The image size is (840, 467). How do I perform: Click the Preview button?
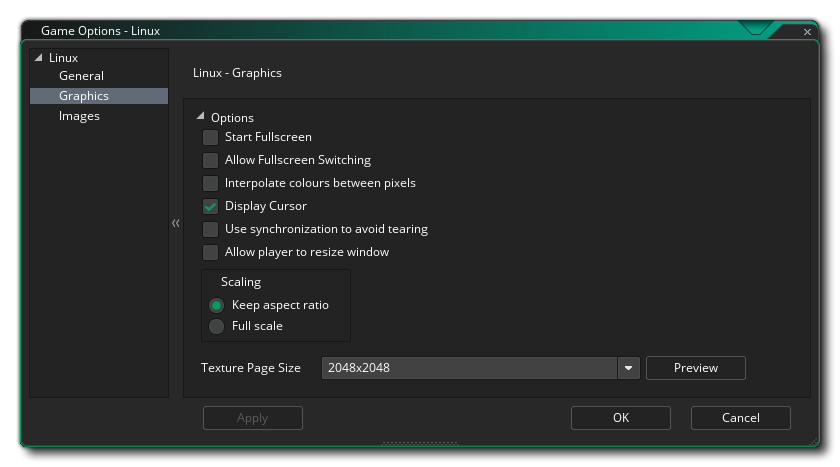(x=695, y=368)
